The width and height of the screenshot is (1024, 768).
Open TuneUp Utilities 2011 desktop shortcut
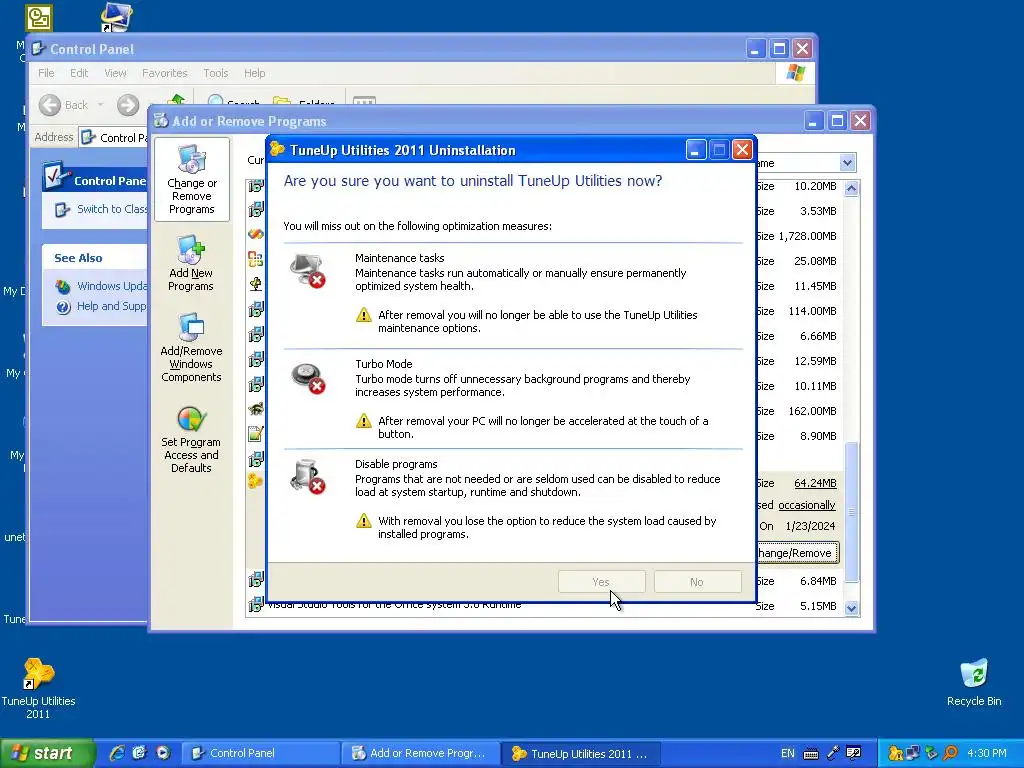click(x=38, y=688)
